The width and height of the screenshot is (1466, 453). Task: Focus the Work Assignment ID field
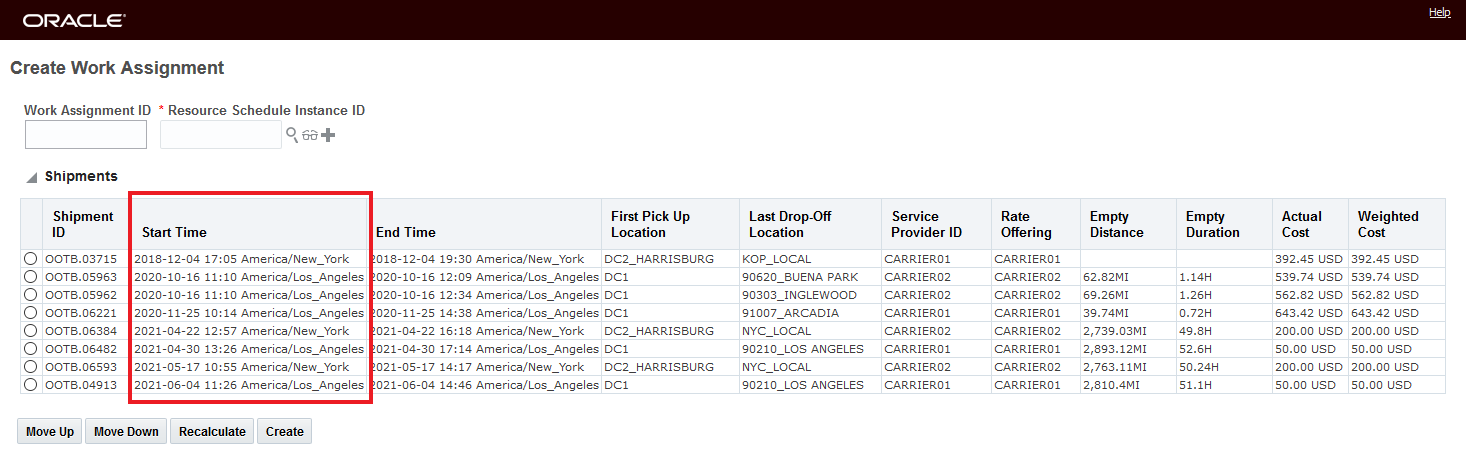(86, 135)
